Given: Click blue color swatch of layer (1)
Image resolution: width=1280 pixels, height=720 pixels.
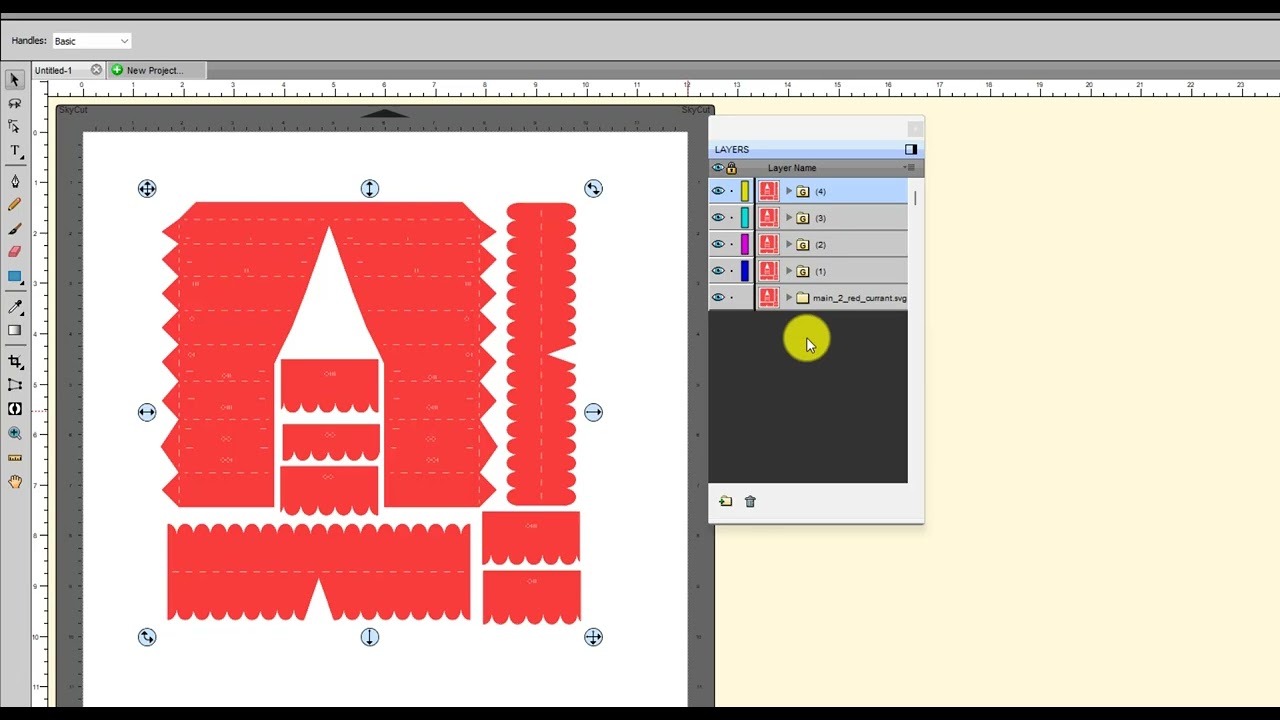Looking at the screenshot, I should tap(744, 271).
